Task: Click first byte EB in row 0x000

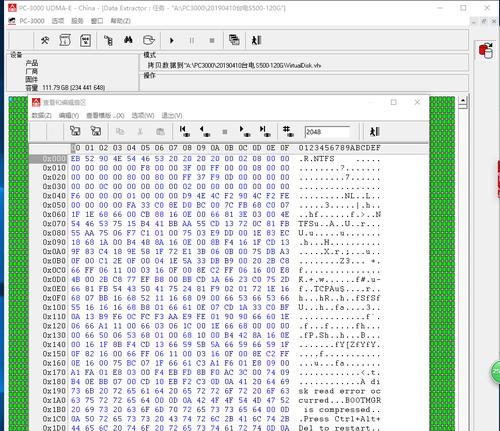Action: pyautogui.click(x=75, y=159)
